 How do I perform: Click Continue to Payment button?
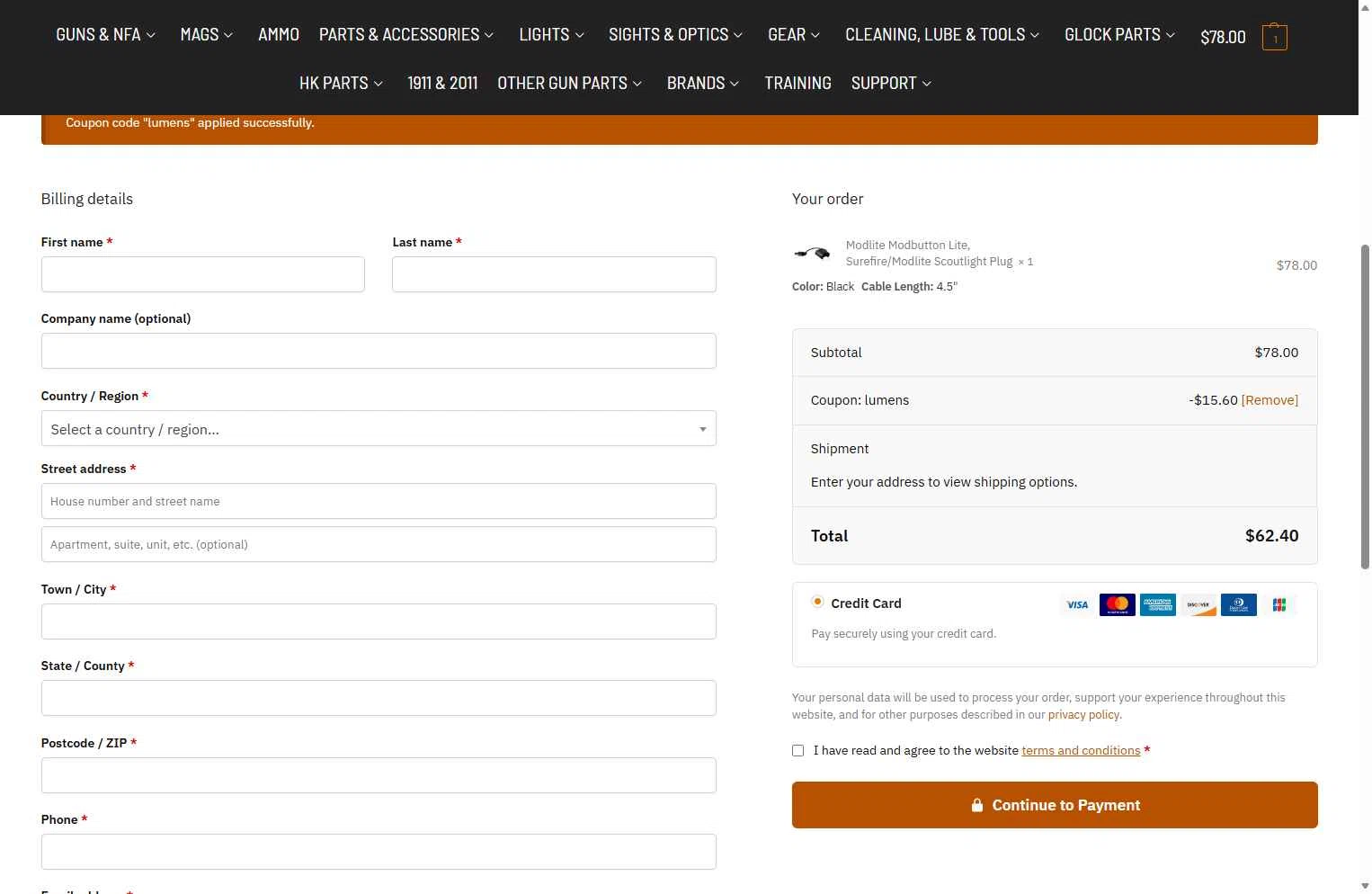point(1055,805)
